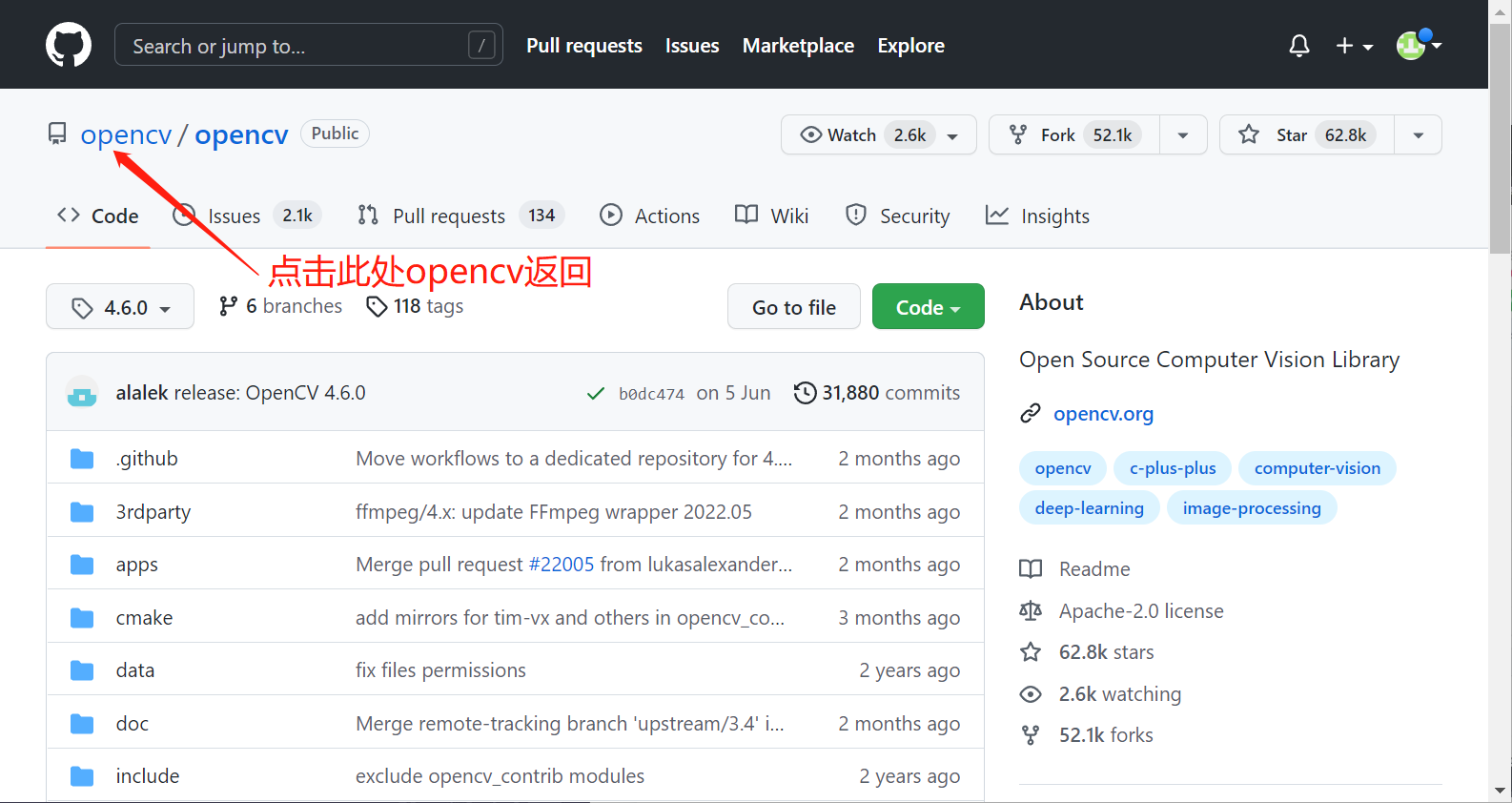Star the opencv repository

click(1307, 134)
